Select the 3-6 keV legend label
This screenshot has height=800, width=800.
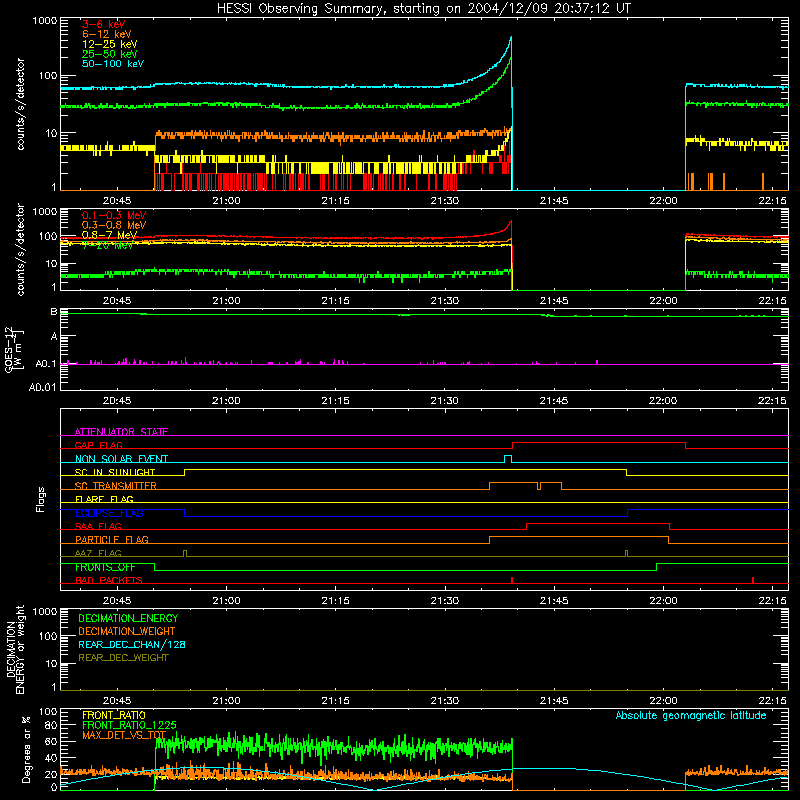click(x=103, y=24)
